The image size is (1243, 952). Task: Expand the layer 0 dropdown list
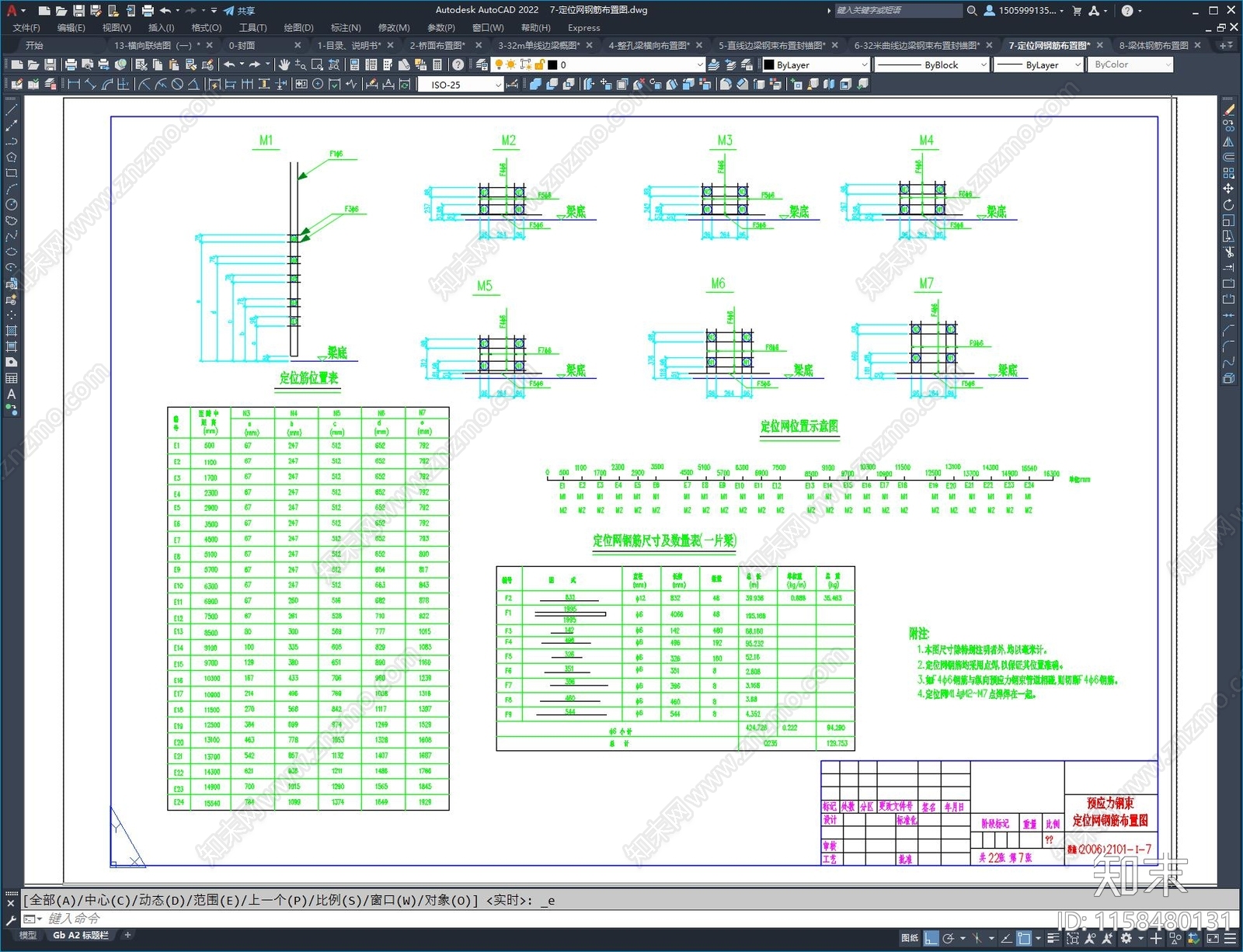point(700,65)
